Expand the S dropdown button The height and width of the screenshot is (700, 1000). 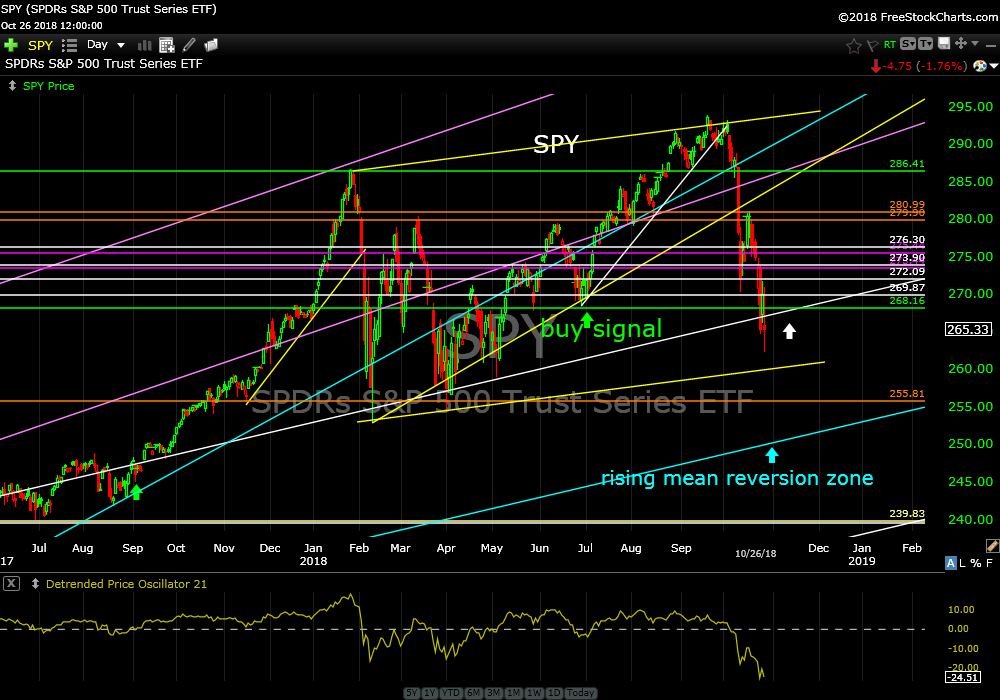click(x=907, y=44)
